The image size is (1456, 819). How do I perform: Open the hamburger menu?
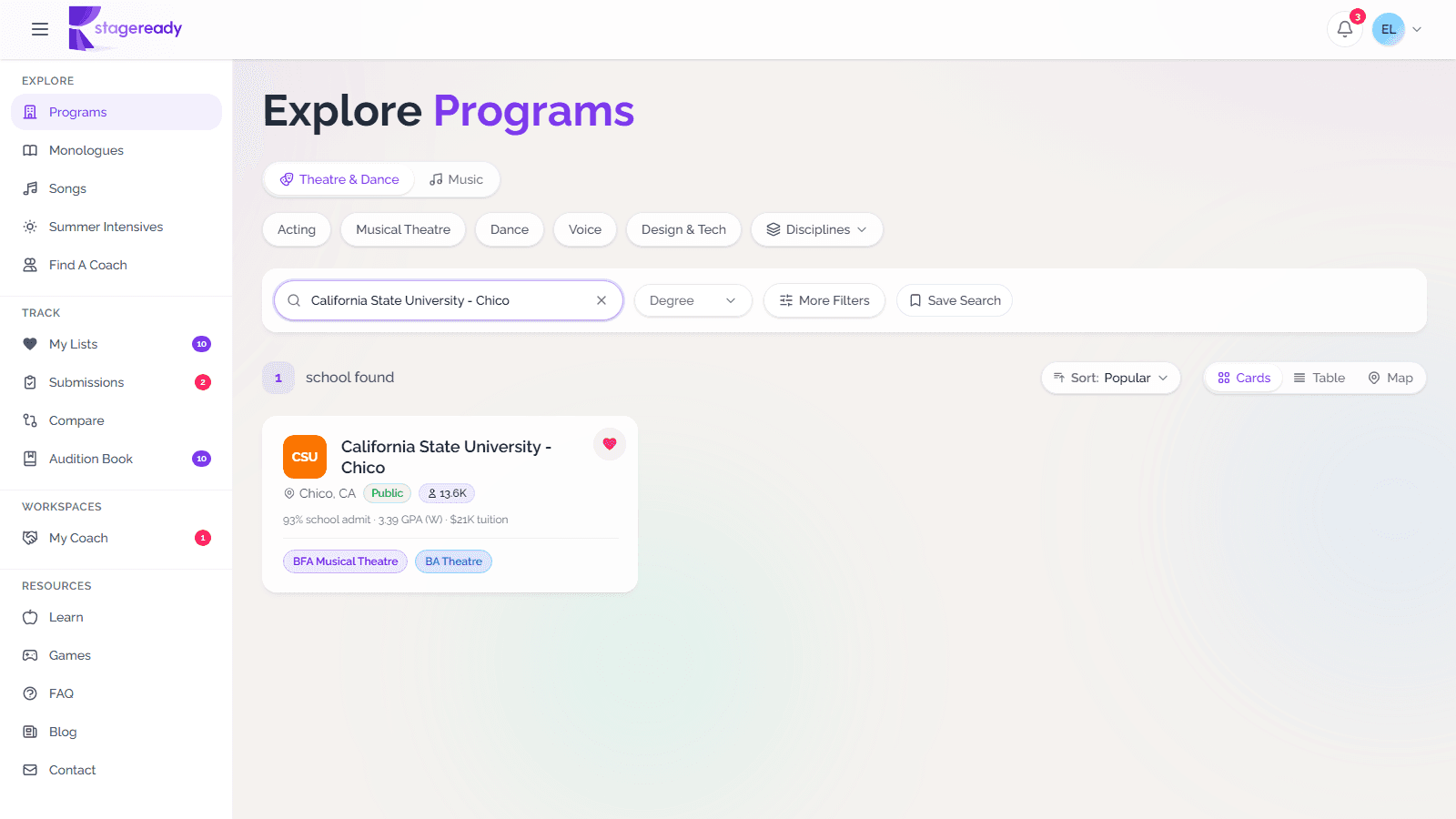pos(40,29)
